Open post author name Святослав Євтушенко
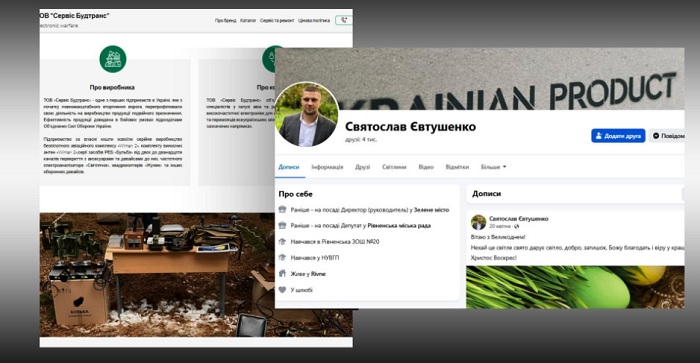Viewport: 700px width, 363px height. click(519, 219)
